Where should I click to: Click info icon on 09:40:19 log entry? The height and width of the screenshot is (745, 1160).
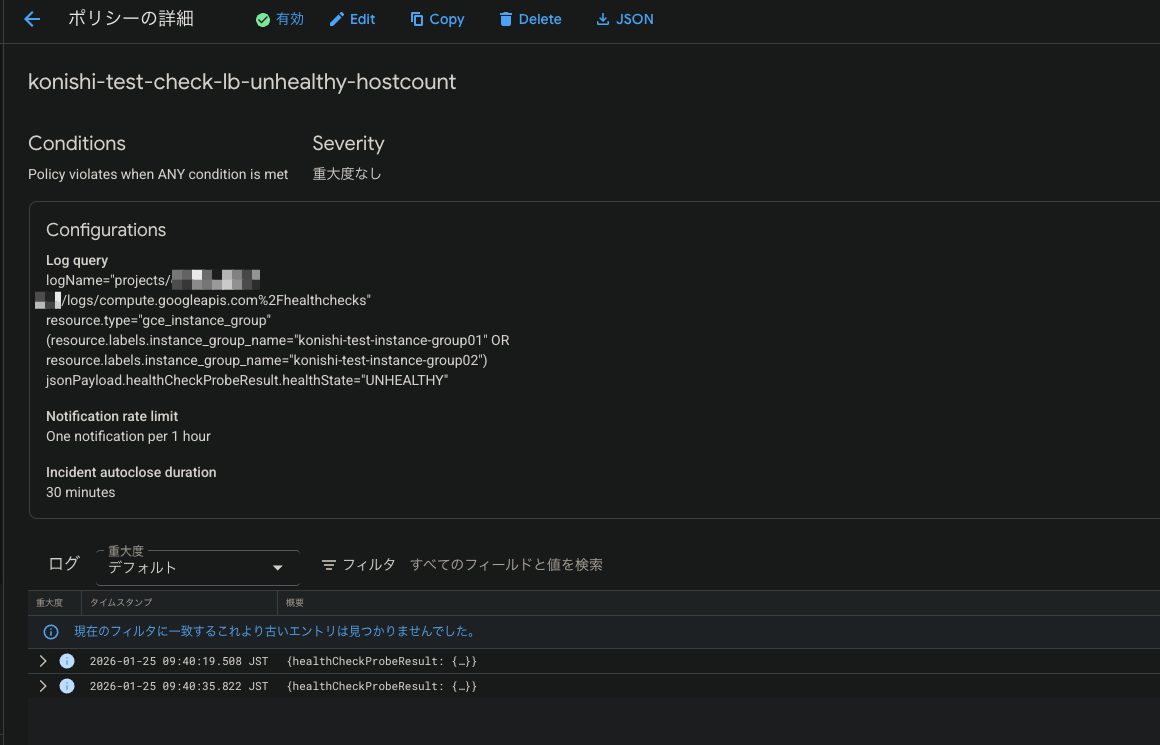67,661
